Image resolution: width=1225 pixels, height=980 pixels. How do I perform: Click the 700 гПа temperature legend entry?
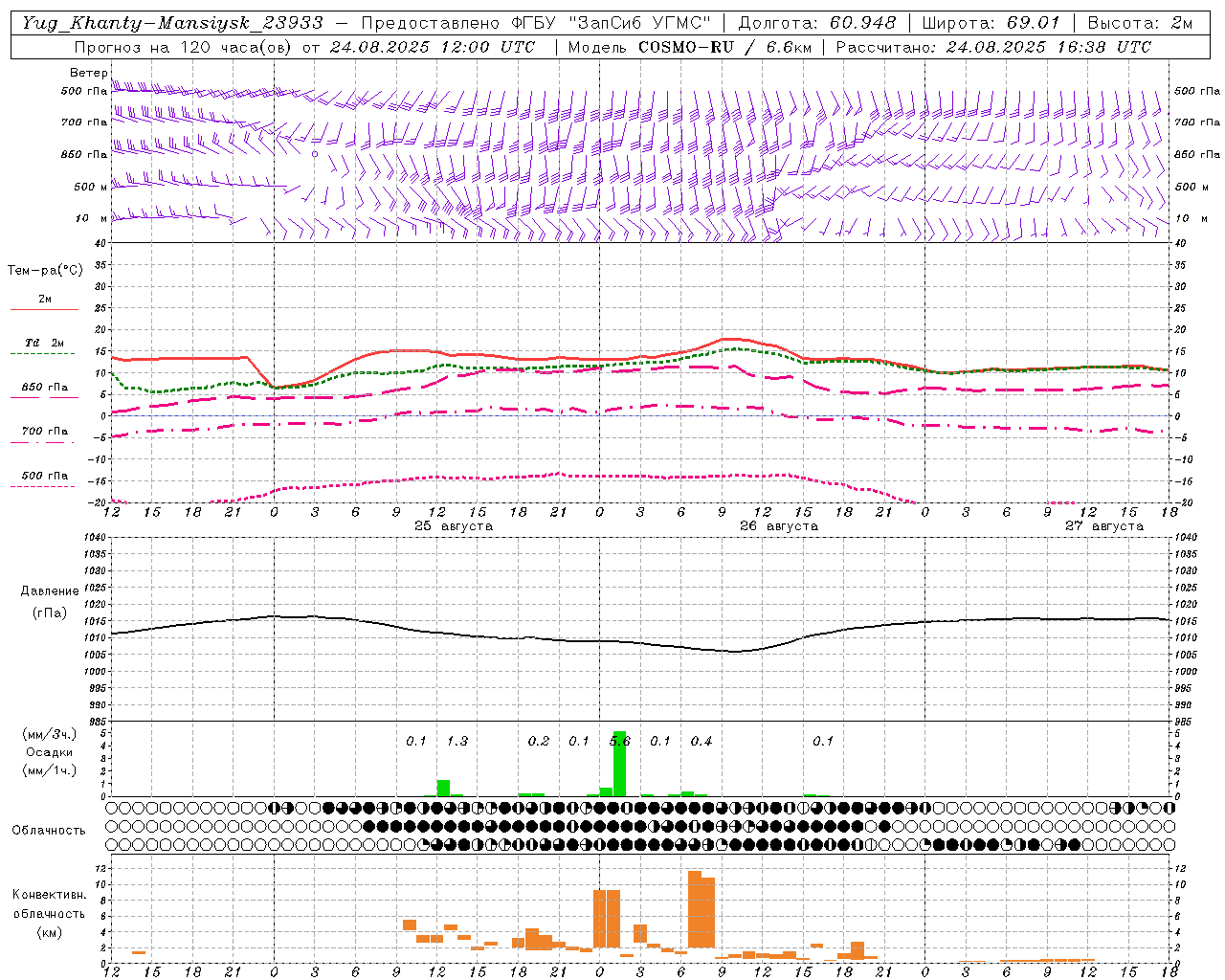44,432
